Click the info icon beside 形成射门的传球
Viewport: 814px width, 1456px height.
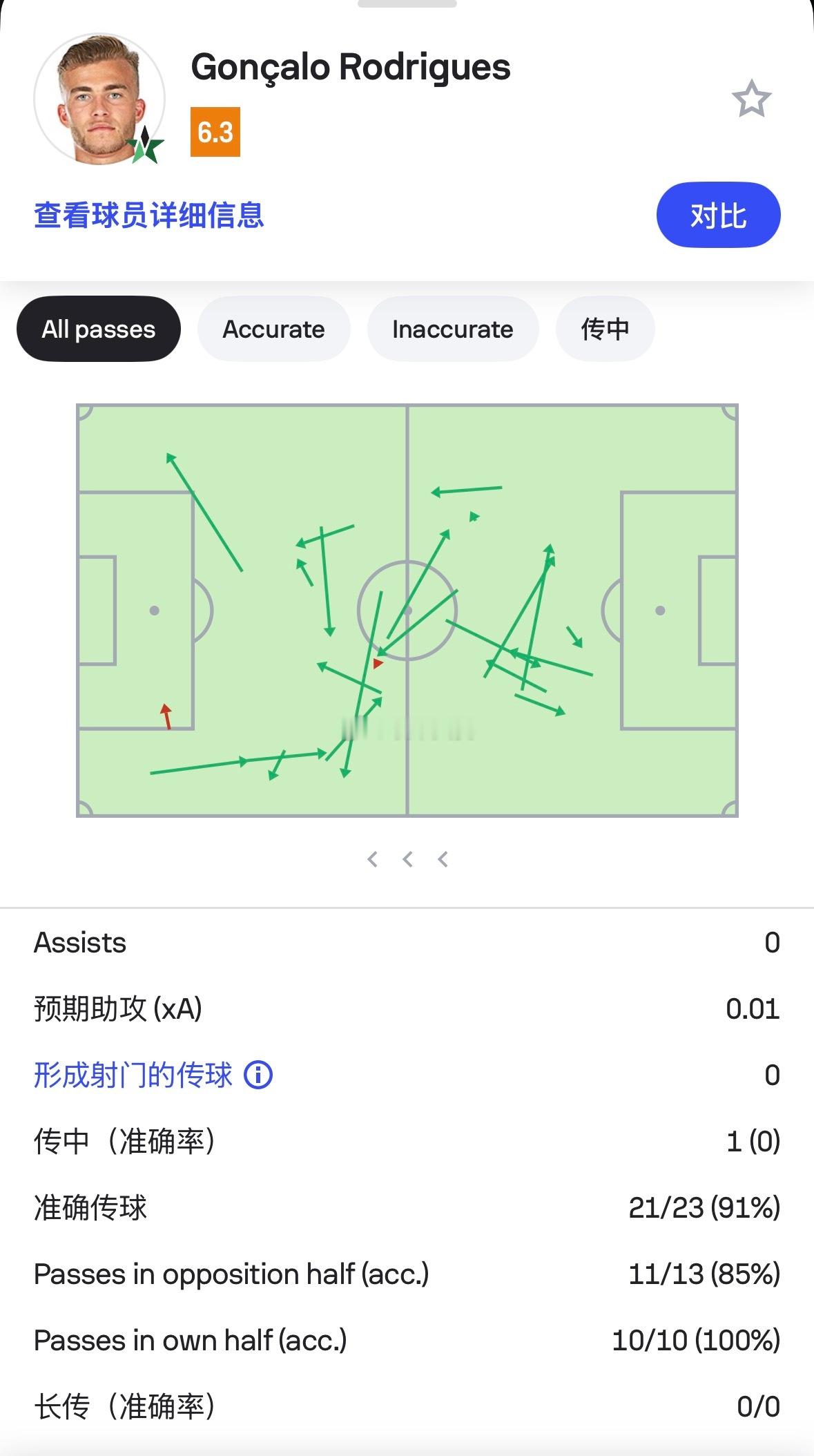pos(258,1075)
